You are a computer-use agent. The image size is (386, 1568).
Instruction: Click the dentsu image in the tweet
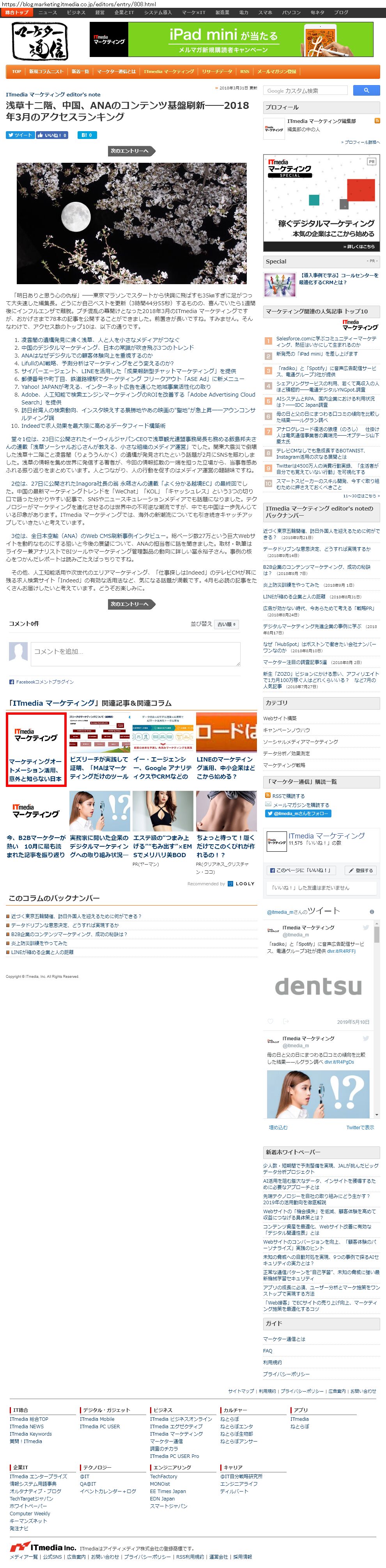pos(318,986)
